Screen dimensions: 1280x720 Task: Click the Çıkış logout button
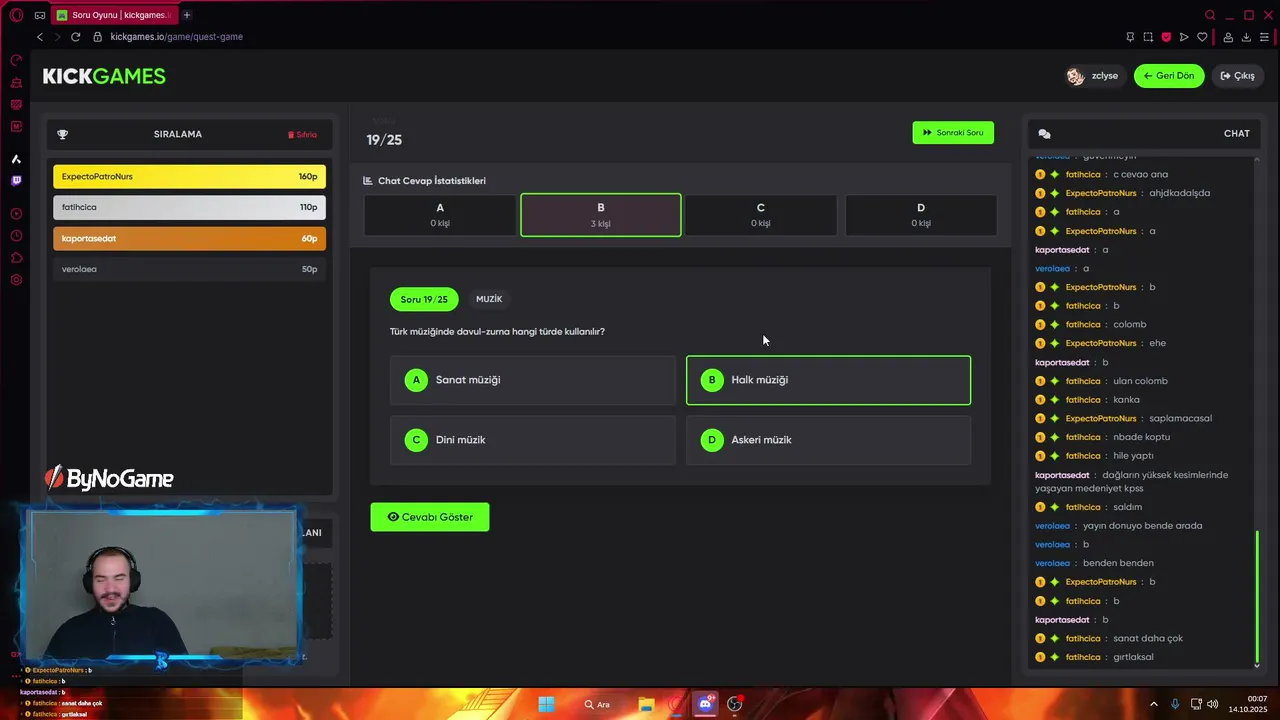1238,76
